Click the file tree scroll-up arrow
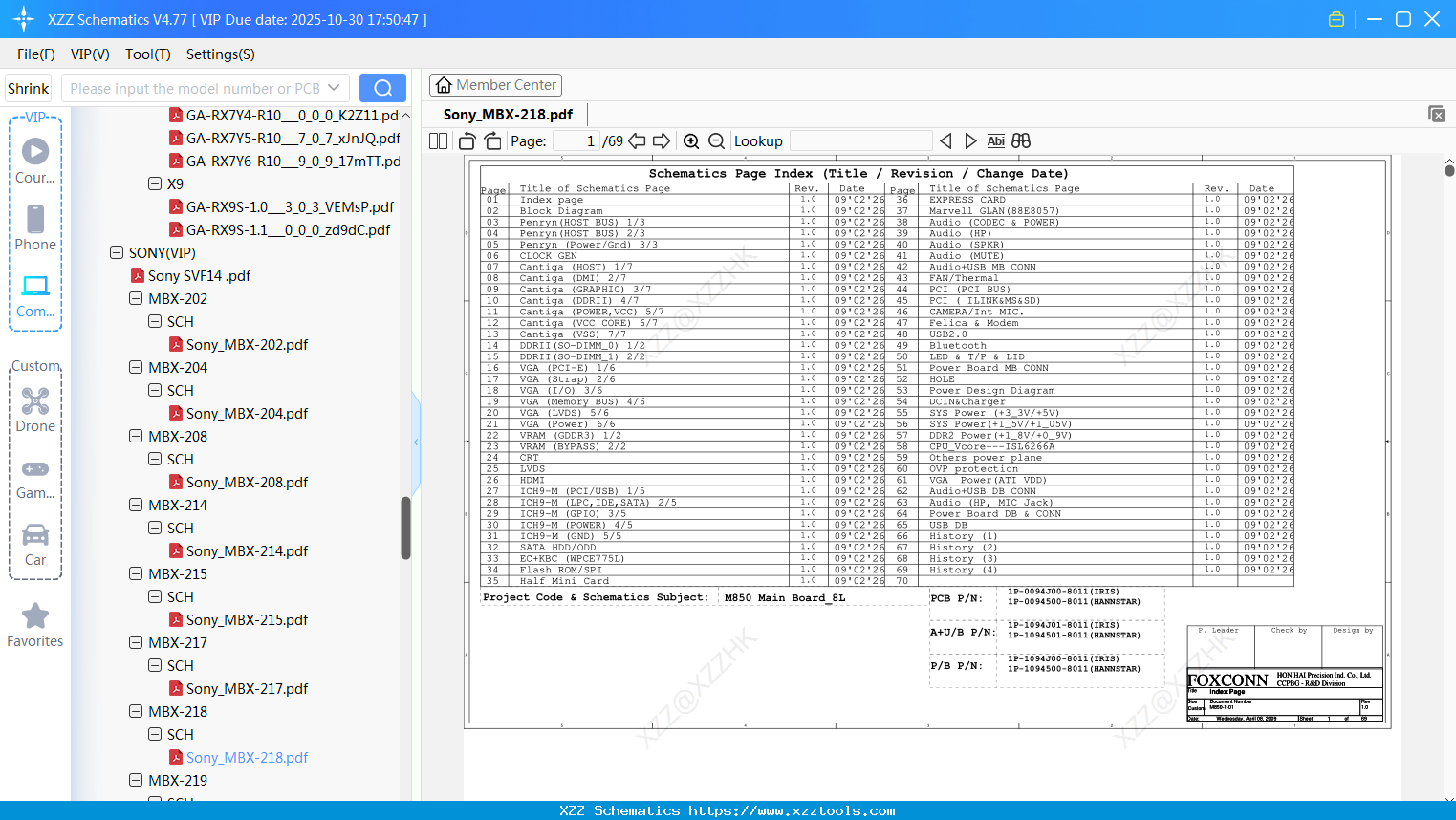The width and height of the screenshot is (1456, 820). pos(405,115)
